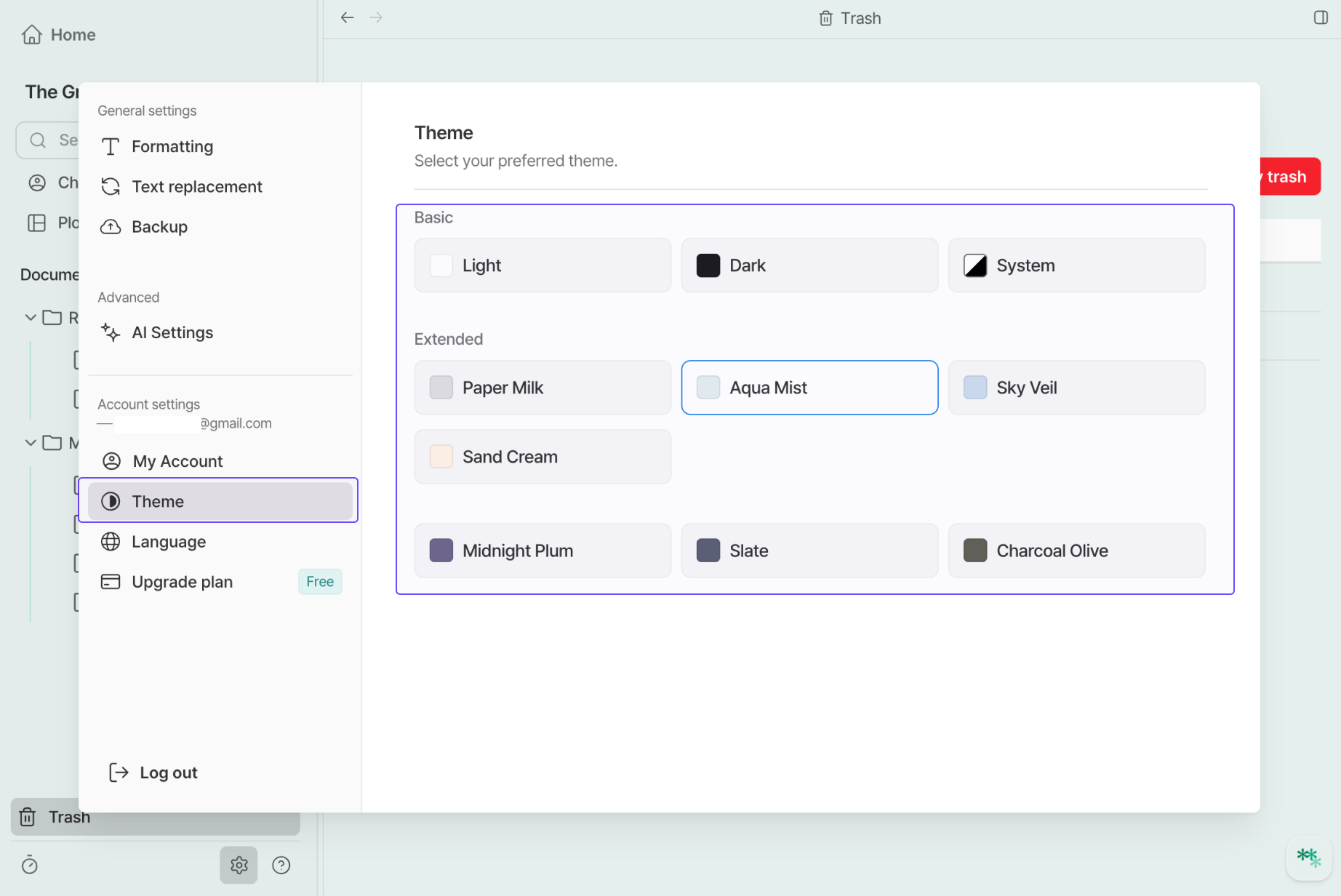The image size is (1341, 896).
Task: Select the Sand Cream theme
Action: (x=543, y=457)
